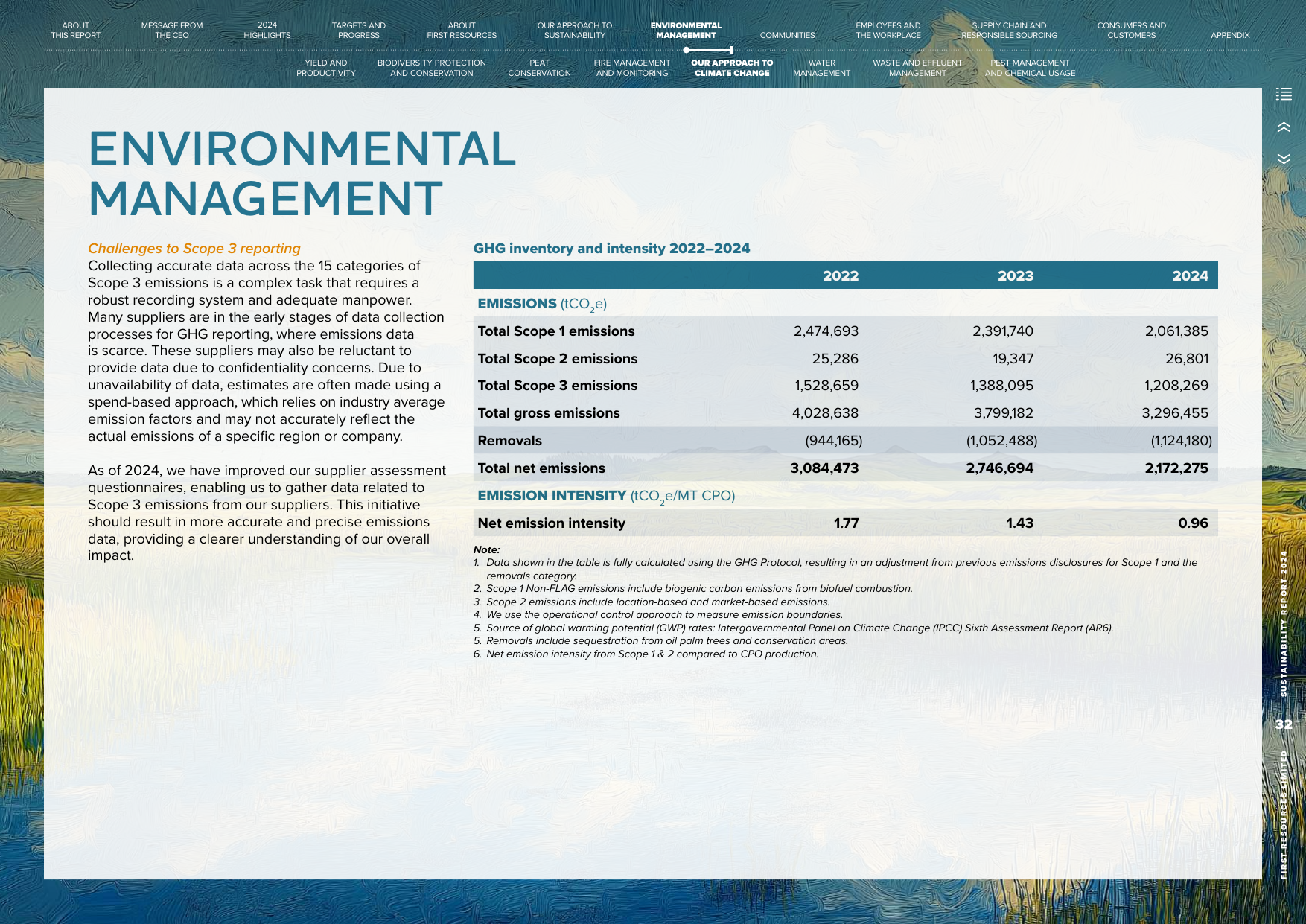
Task: Click the 'Note:' label under the table
Action: point(486,549)
